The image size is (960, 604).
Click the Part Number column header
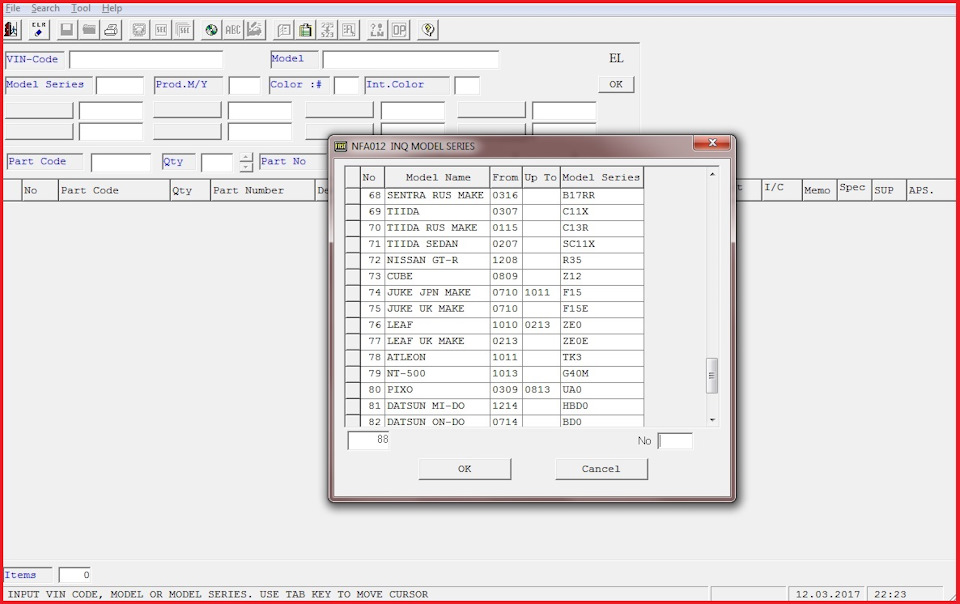pyautogui.click(x=263, y=190)
